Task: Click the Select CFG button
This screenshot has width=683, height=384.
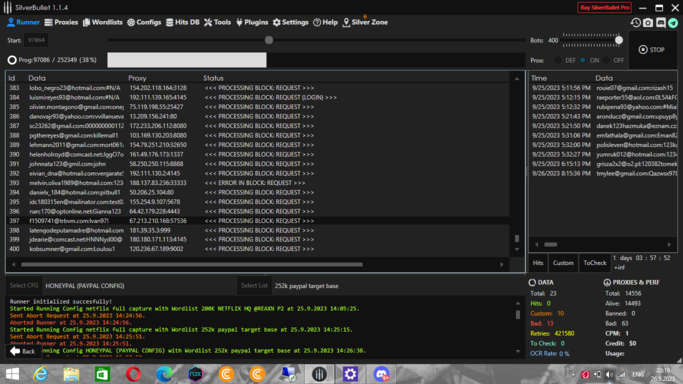Action: [24, 286]
